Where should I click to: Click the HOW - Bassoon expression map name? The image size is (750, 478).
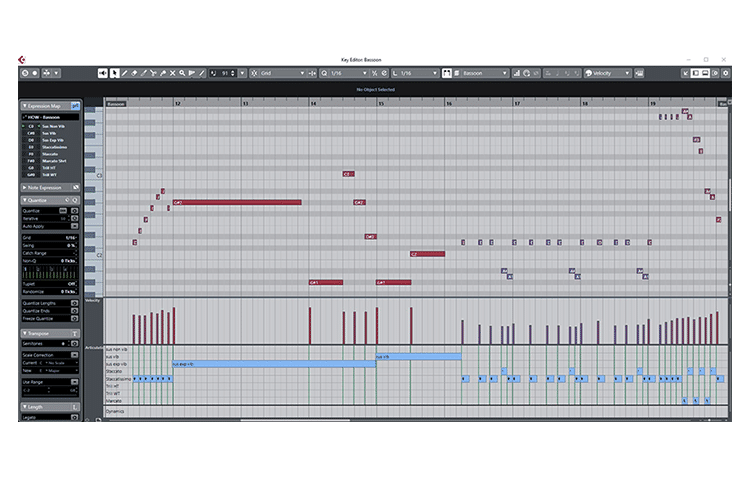point(50,117)
